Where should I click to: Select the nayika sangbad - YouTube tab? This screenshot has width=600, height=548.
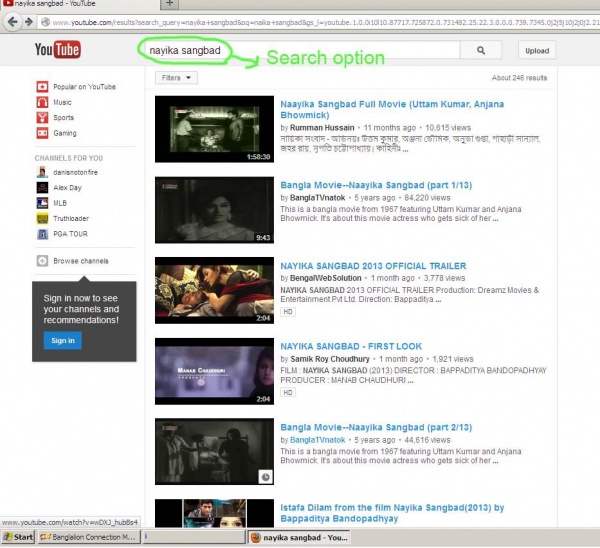click(x=80, y=4)
